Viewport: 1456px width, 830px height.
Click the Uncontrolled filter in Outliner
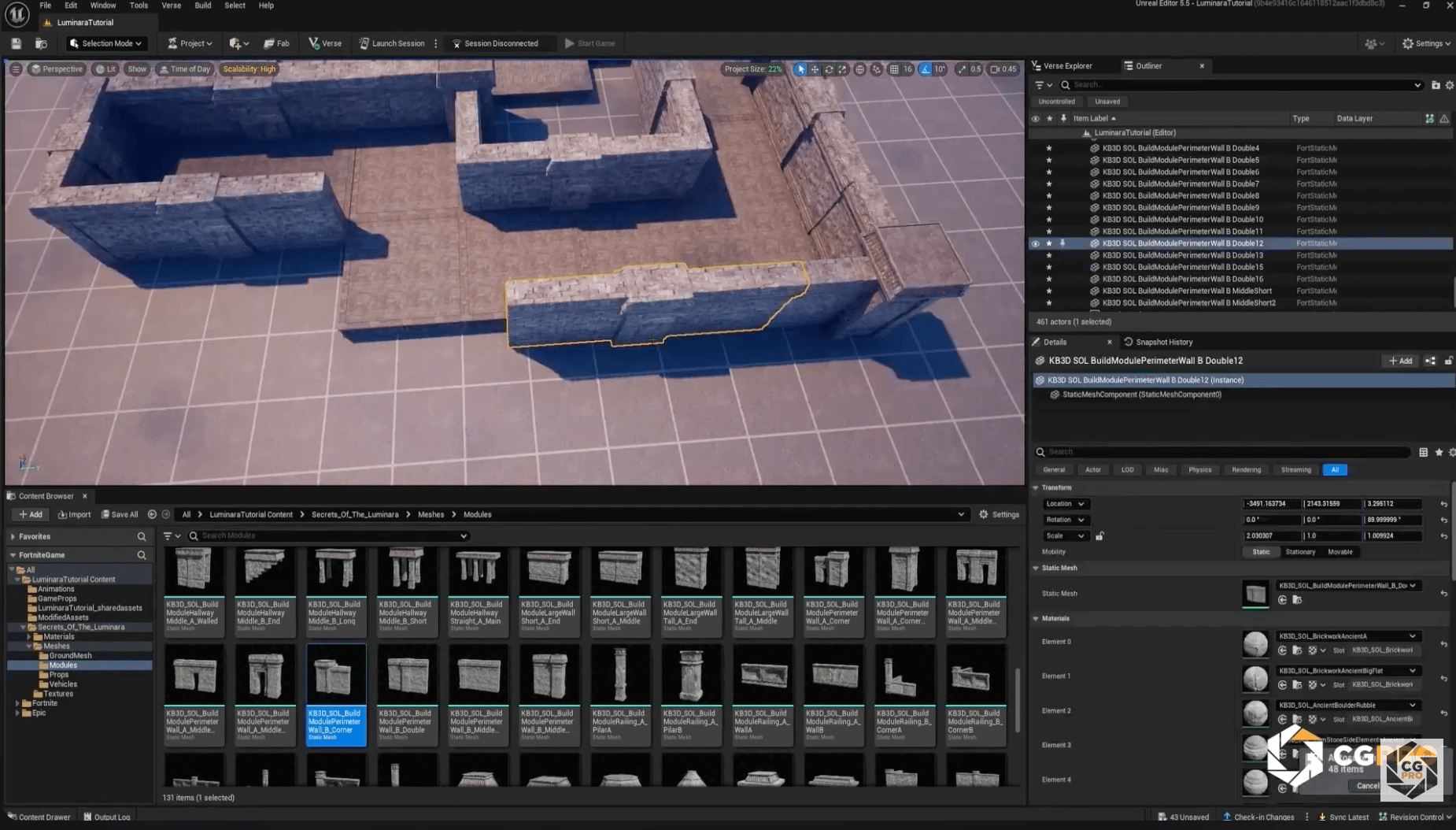pos(1056,102)
